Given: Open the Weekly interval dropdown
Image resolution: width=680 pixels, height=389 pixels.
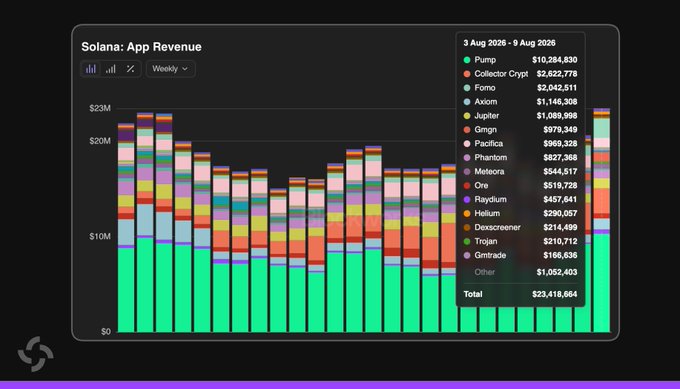Looking at the screenshot, I should pyautogui.click(x=170, y=69).
